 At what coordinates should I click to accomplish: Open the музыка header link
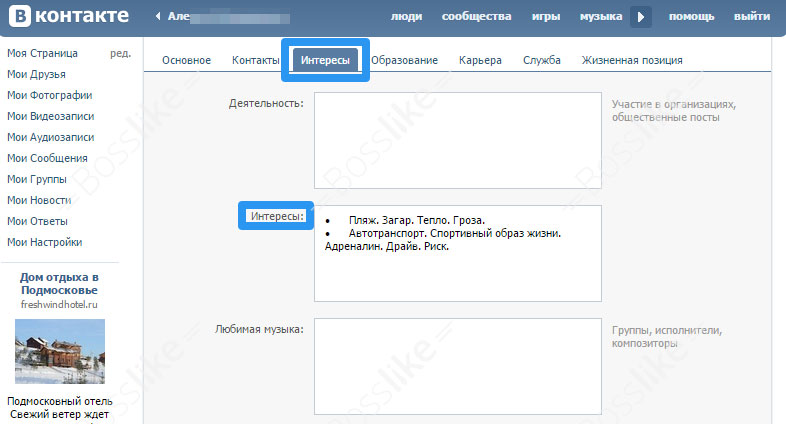click(601, 17)
